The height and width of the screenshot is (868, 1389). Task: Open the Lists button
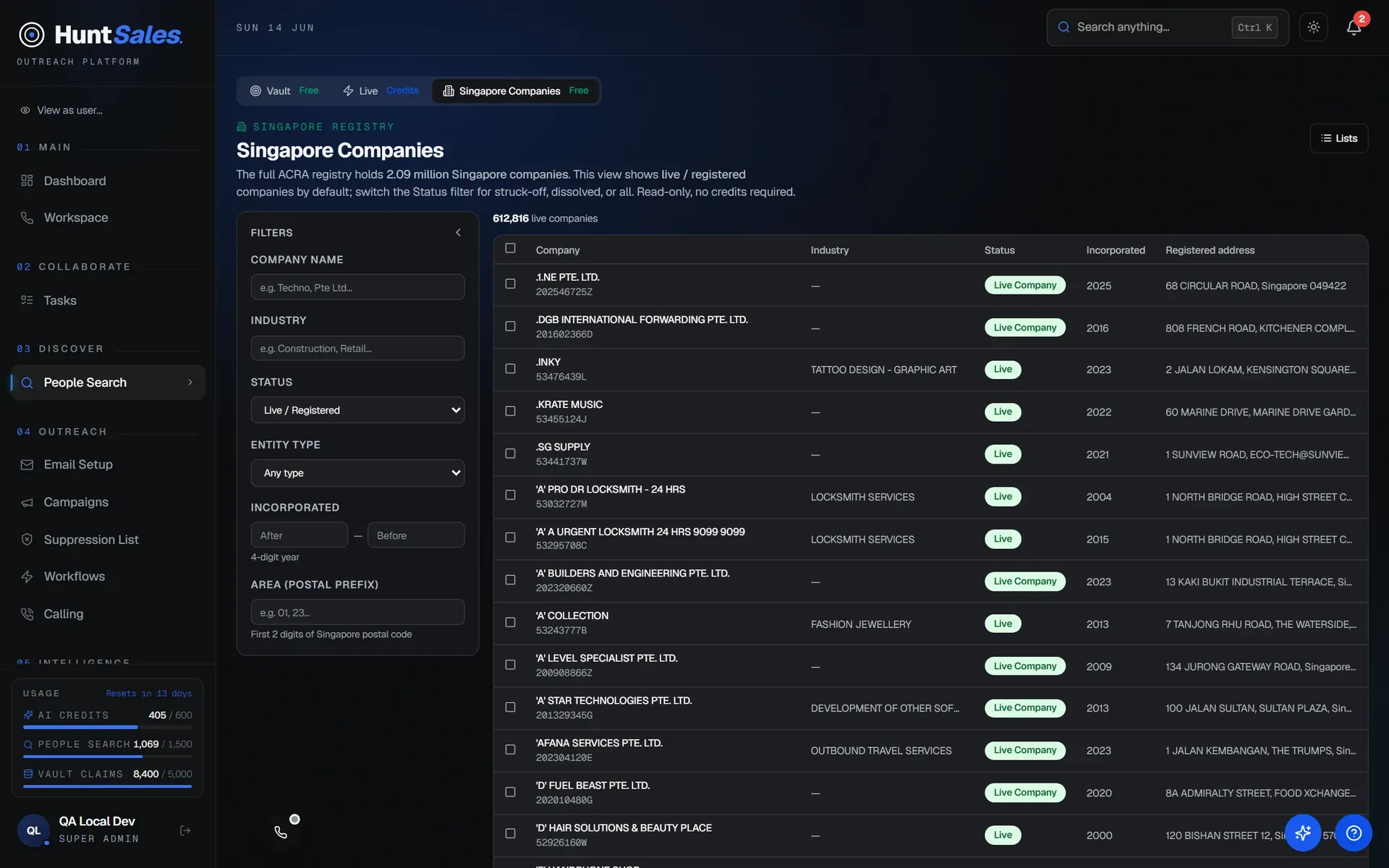1338,138
